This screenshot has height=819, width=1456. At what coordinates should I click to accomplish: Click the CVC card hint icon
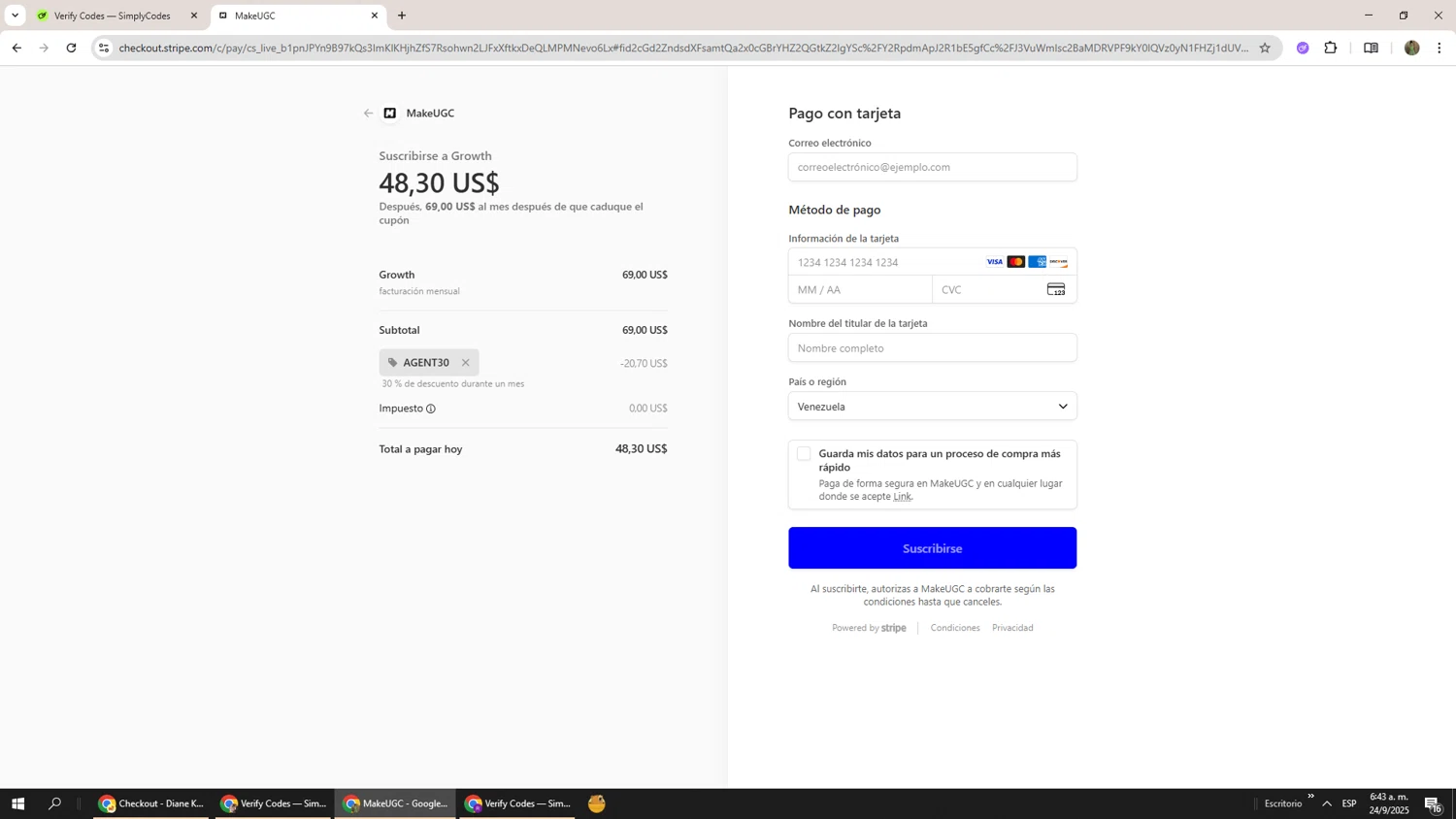(x=1056, y=289)
